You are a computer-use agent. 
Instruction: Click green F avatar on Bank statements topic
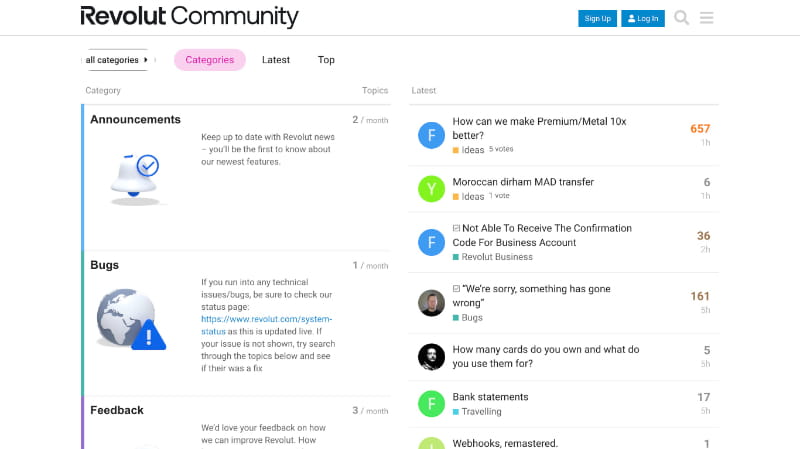(431, 404)
